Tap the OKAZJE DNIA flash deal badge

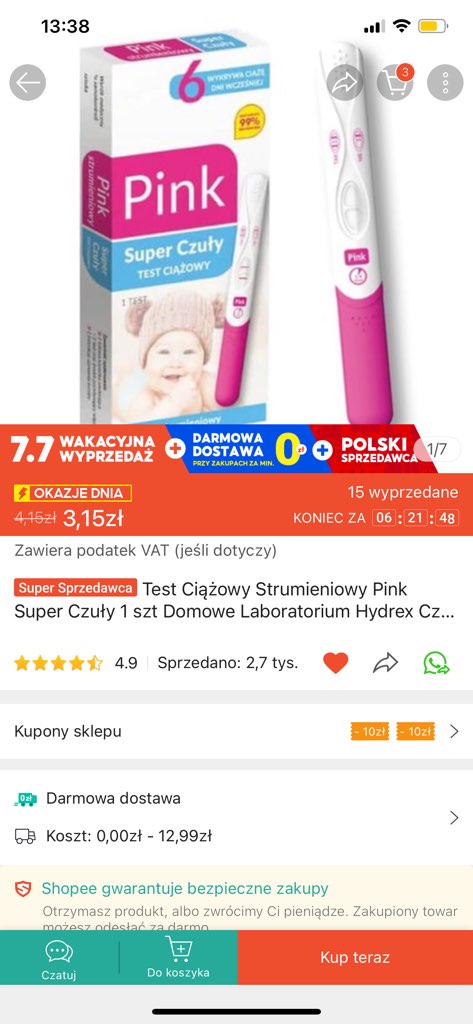pyautogui.click(x=73, y=493)
